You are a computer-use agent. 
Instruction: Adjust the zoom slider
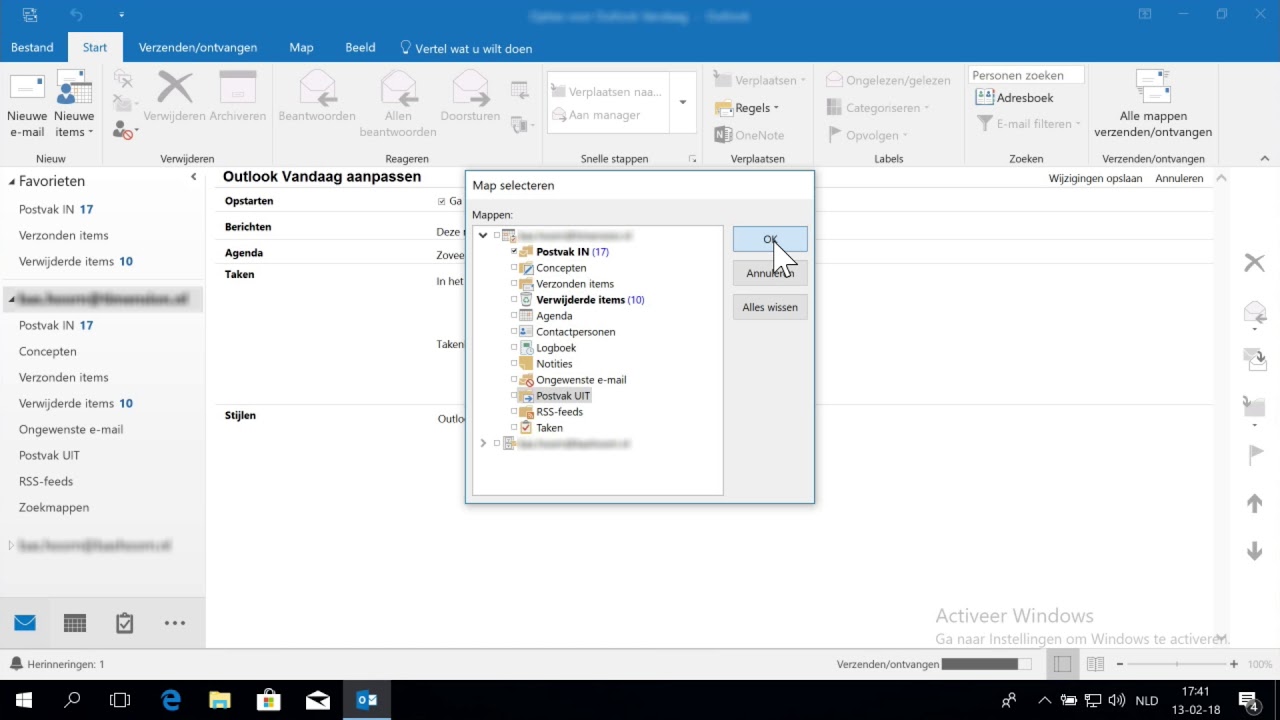(x=1177, y=664)
